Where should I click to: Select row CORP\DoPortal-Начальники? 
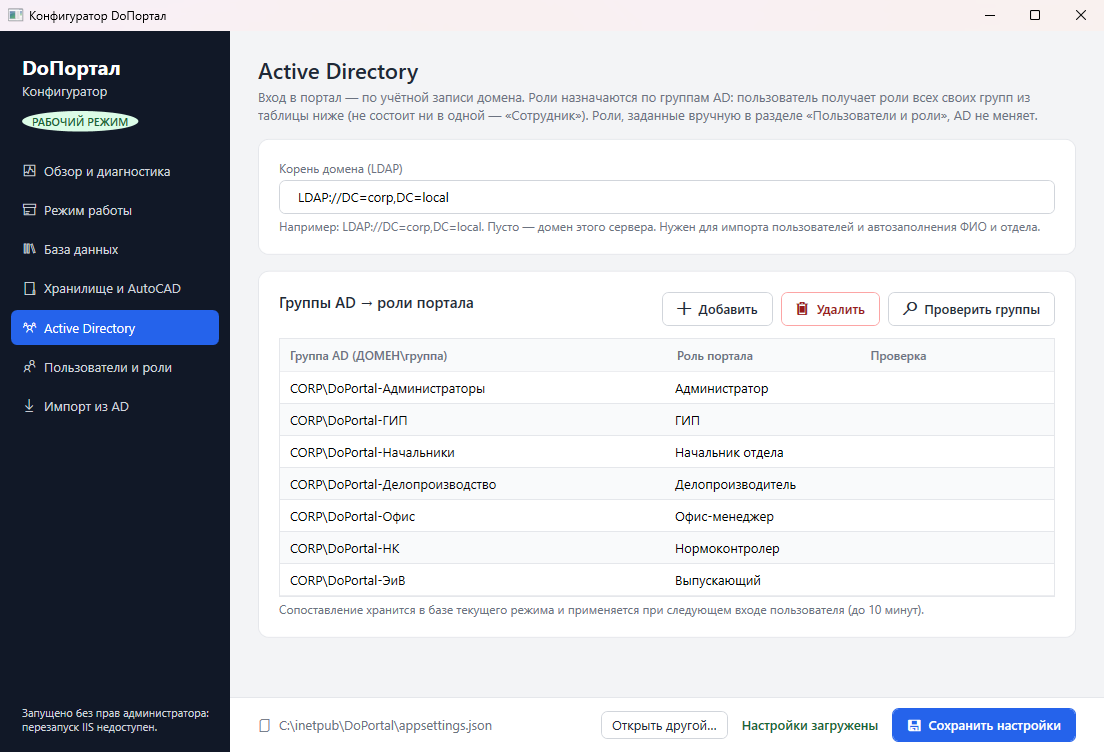pos(667,452)
